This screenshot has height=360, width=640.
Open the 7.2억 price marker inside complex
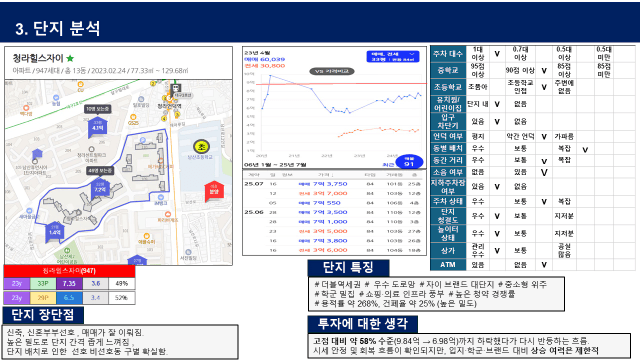100,188
